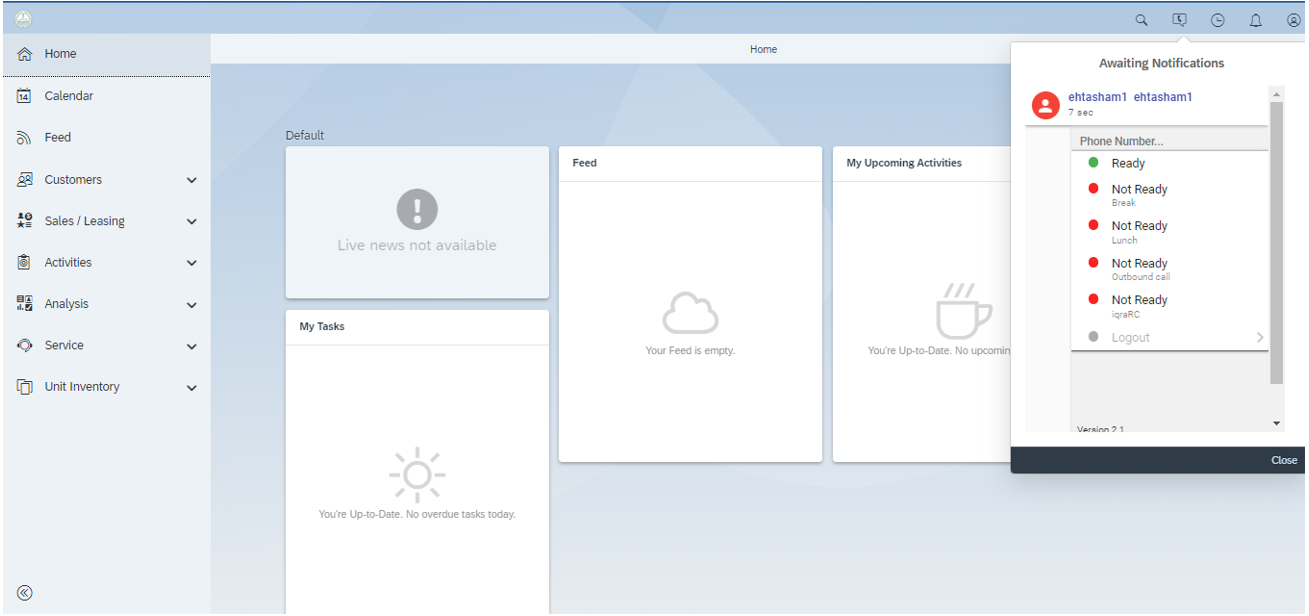The width and height of the screenshot is (1309, 616).
Task: Click the Phone Number input field
Action: pos(1168,141)
